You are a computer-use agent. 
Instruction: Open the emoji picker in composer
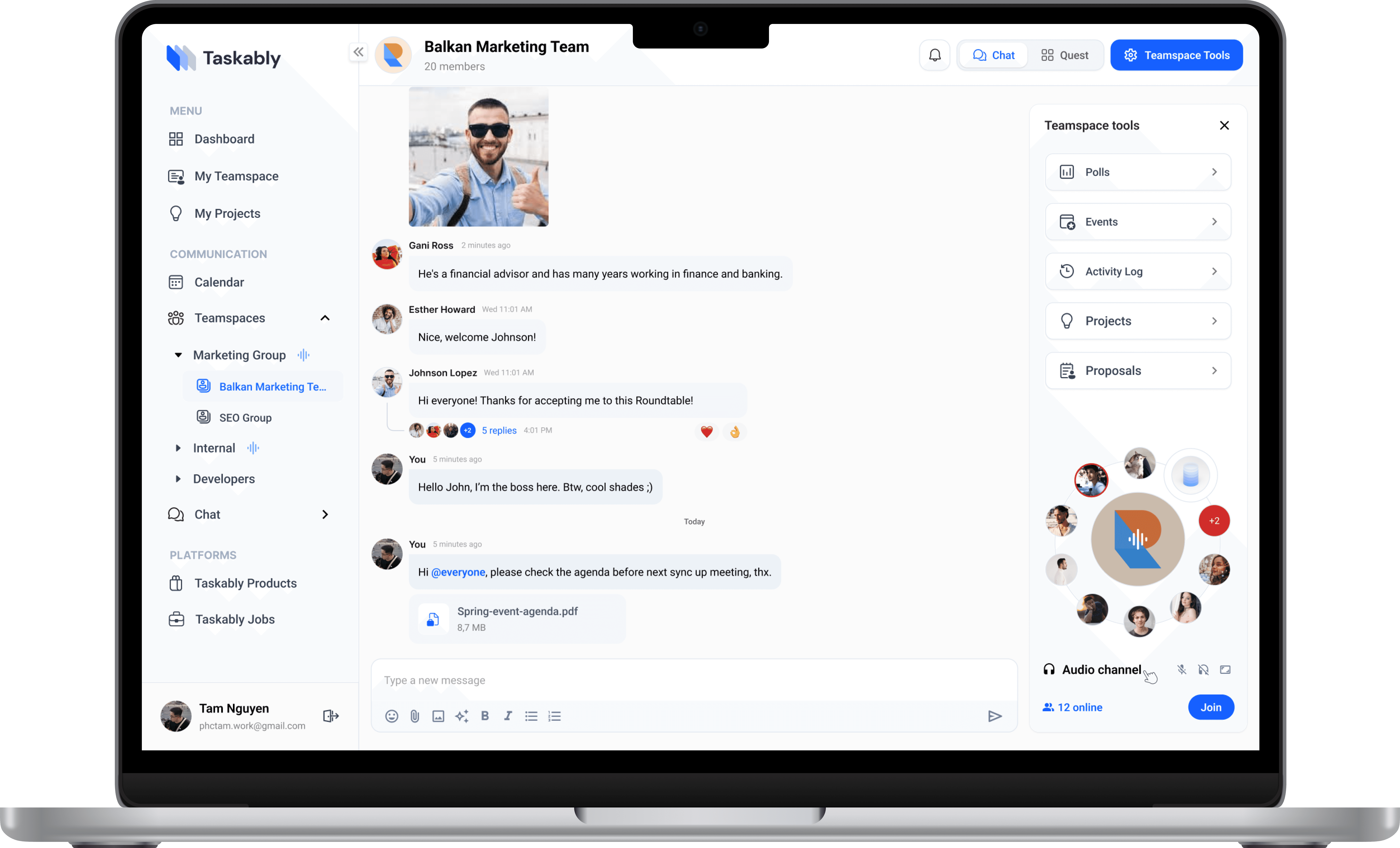click(x=392, y=716)
